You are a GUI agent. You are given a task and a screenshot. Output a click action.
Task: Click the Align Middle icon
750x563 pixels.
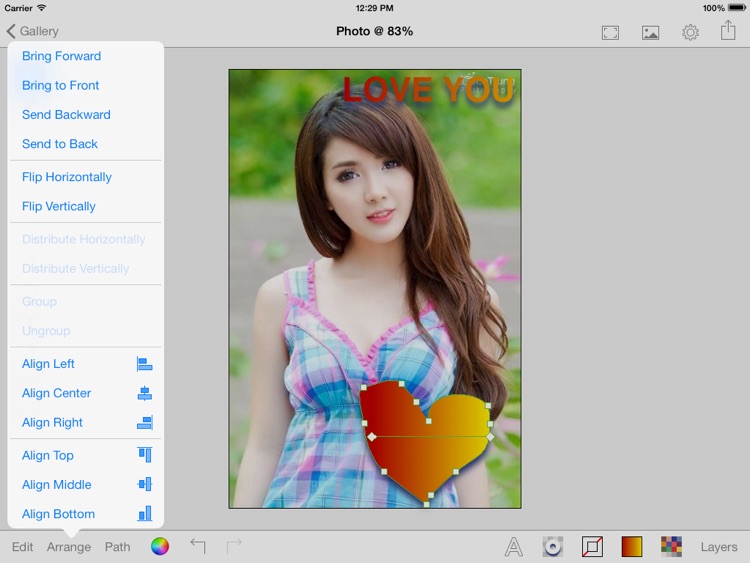144,484
